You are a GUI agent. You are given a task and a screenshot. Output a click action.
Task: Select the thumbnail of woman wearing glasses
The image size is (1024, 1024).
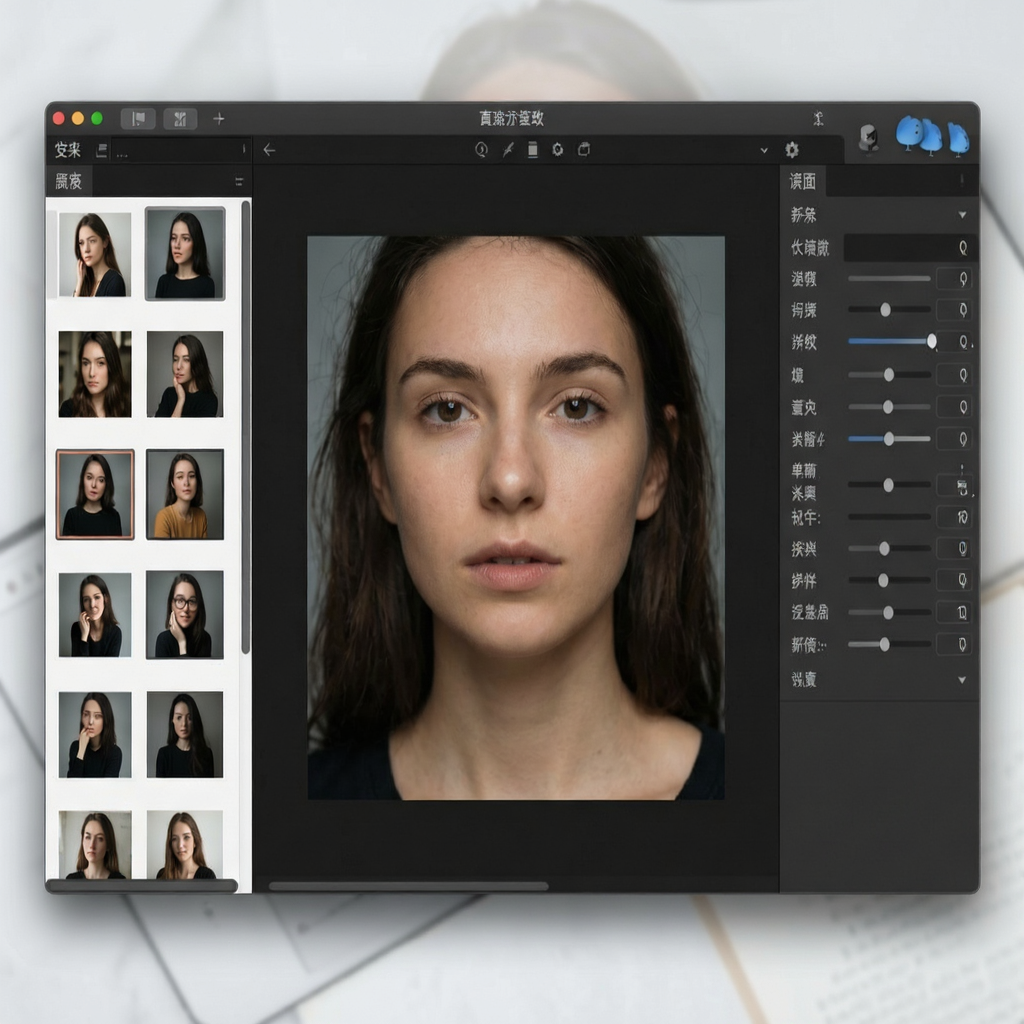pos(185,615)
